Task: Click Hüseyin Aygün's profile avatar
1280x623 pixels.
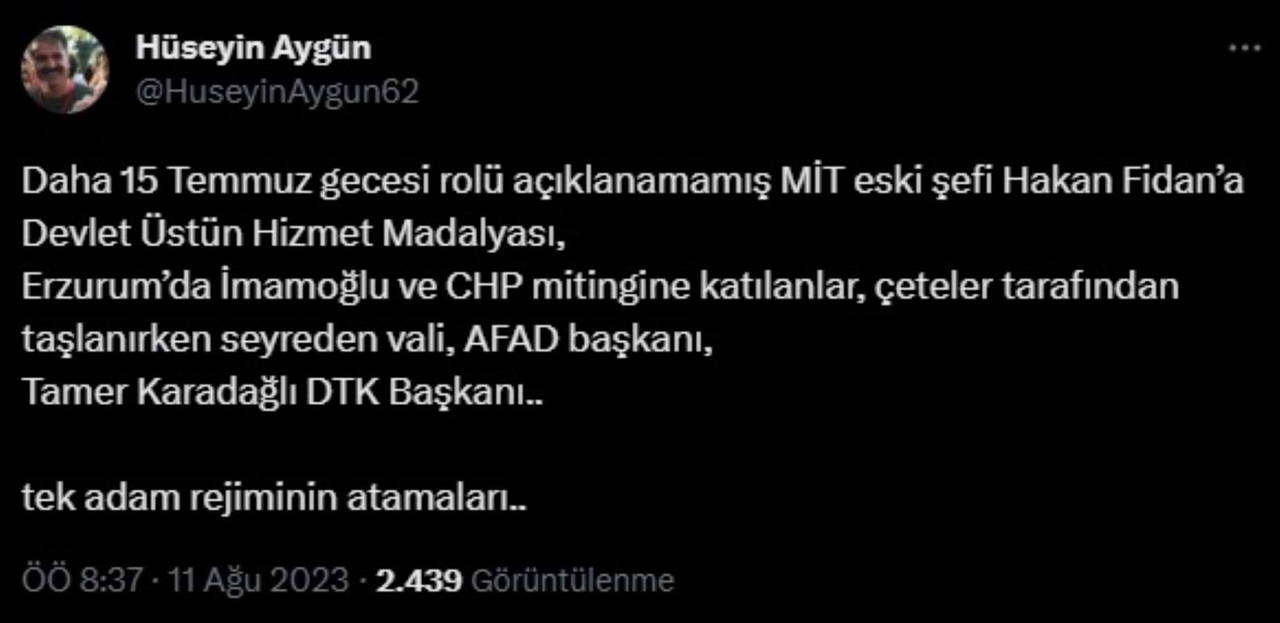Action: [65, 69]
